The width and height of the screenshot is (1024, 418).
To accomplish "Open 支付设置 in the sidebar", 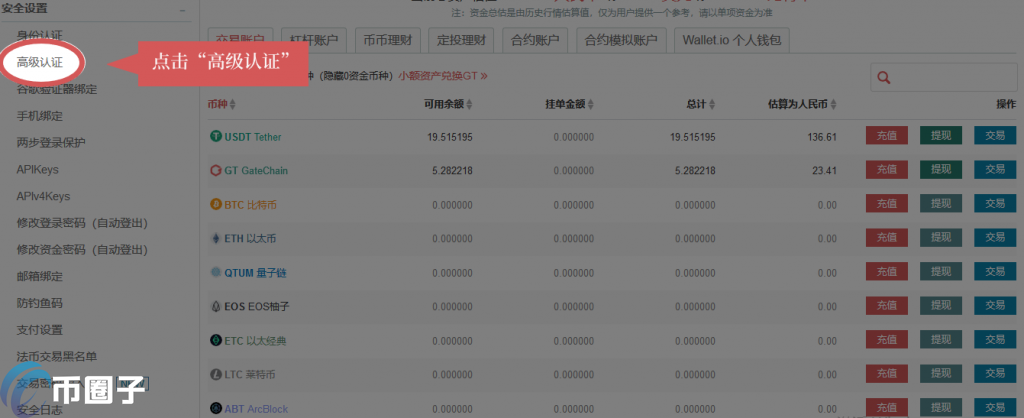I will coord(40,330).
